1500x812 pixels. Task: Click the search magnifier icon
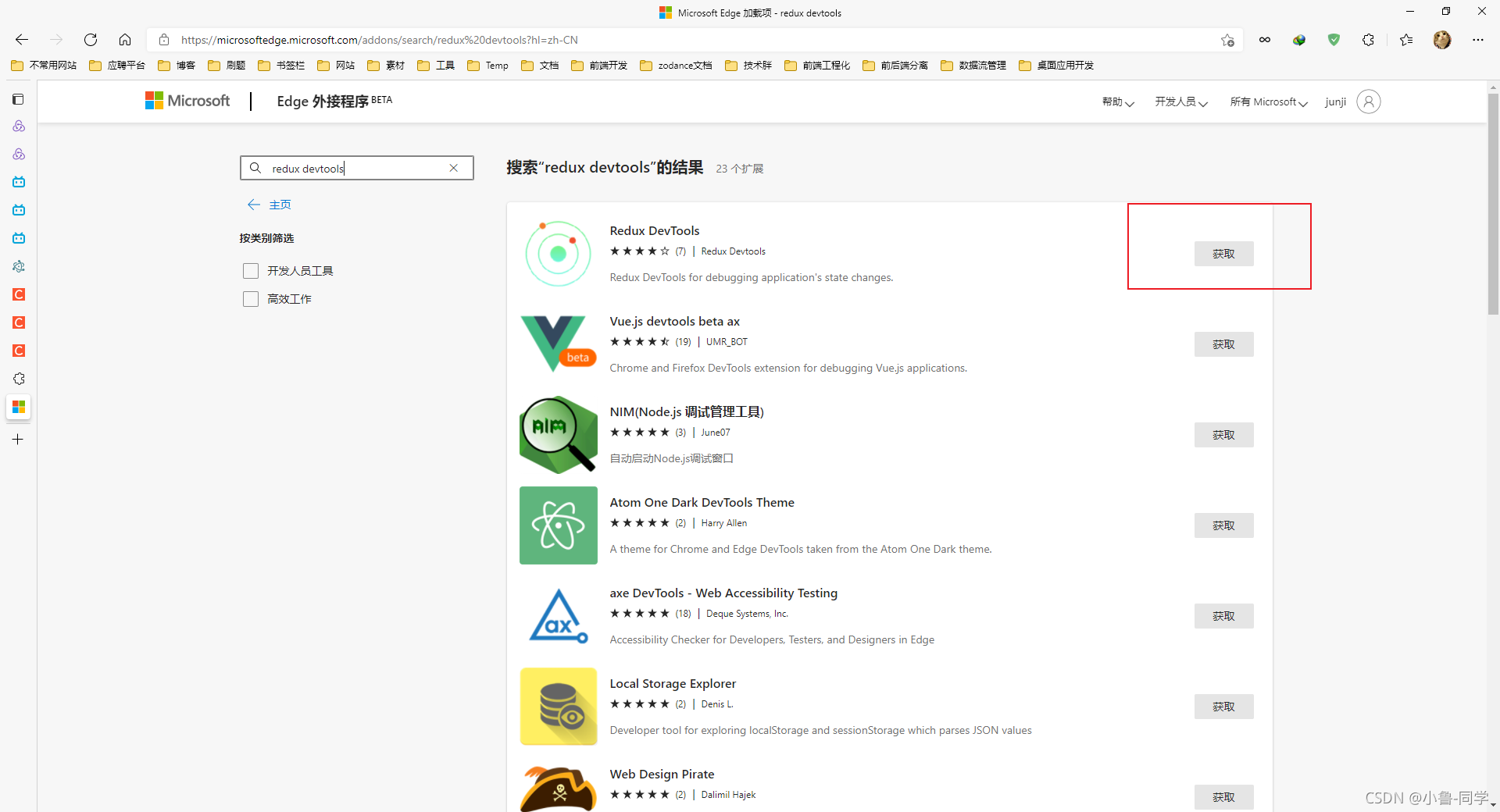tap(255, 168)
